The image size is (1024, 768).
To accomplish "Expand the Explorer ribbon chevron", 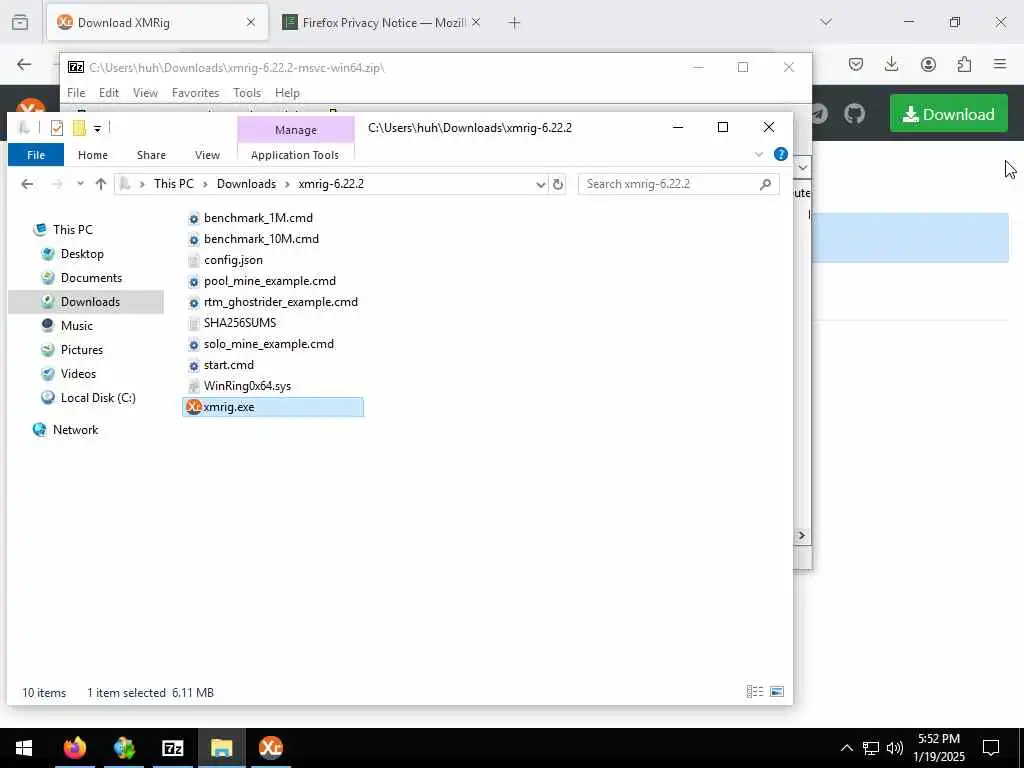I will 758,155.
